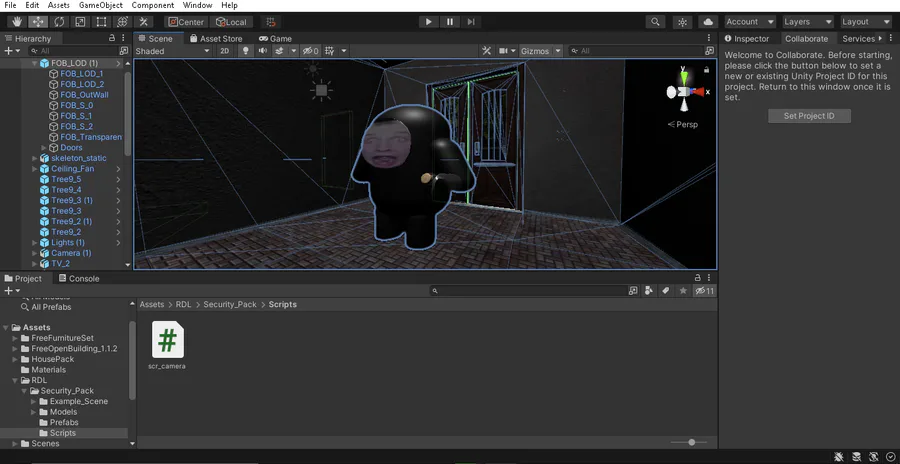Click the Hierarchy add (+) button
This screenshot has height=464, width=900.
pyautogui.click(x=9, y=51)
